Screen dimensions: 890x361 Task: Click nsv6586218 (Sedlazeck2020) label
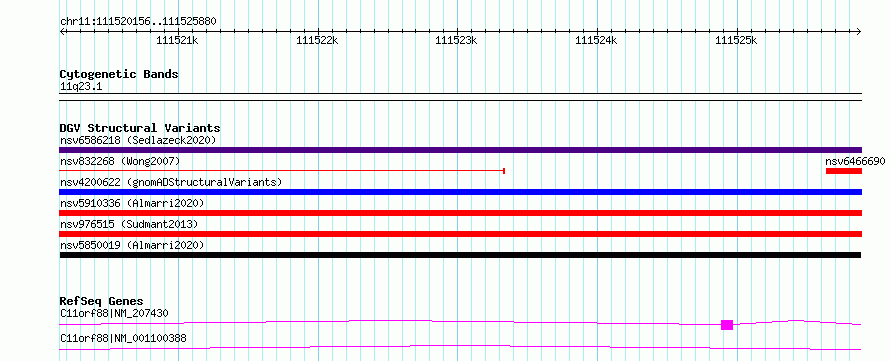[x=138, y=140]
